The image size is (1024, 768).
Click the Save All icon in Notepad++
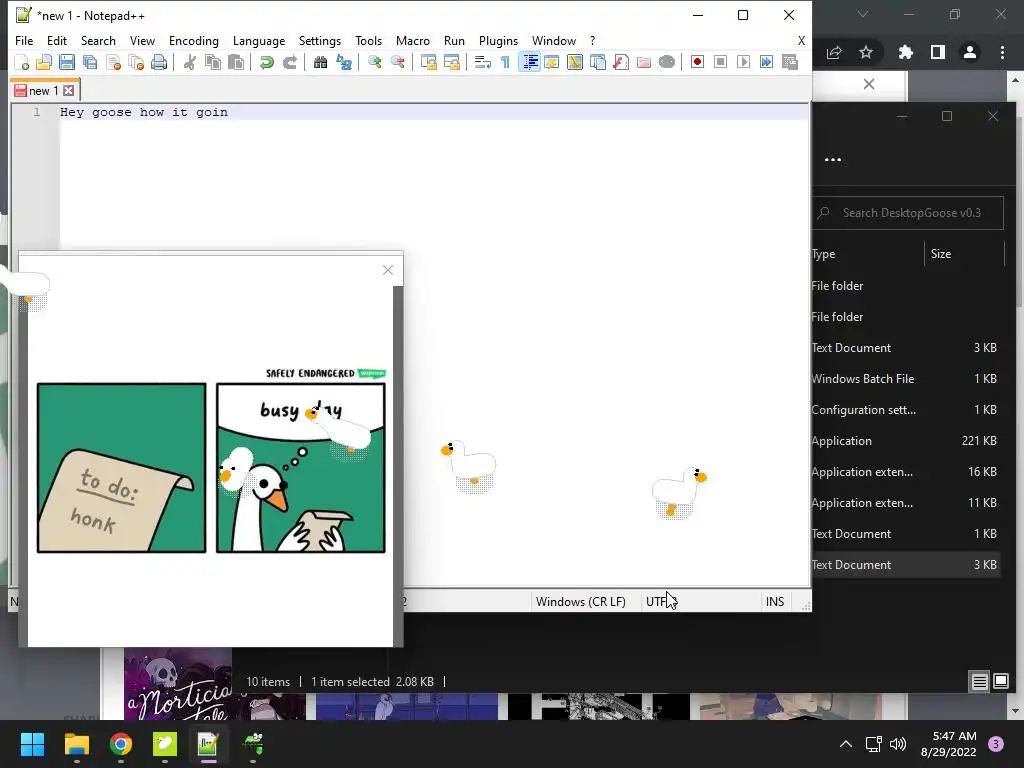90,62
